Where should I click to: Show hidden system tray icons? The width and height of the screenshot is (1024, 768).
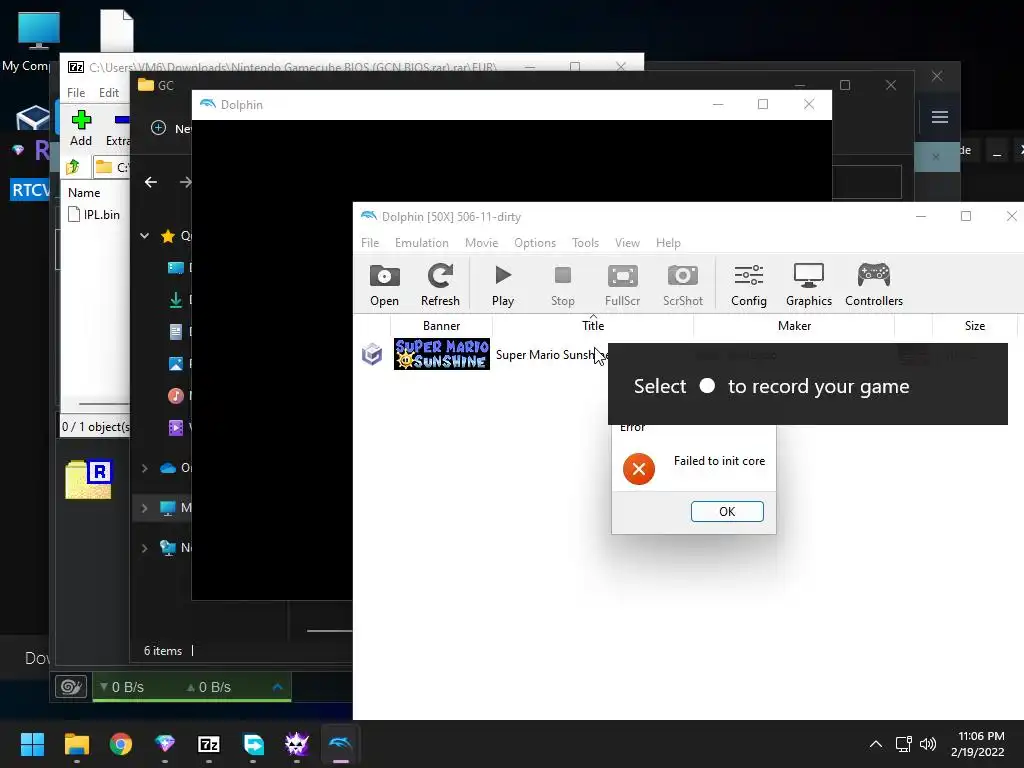click(876, 744)
